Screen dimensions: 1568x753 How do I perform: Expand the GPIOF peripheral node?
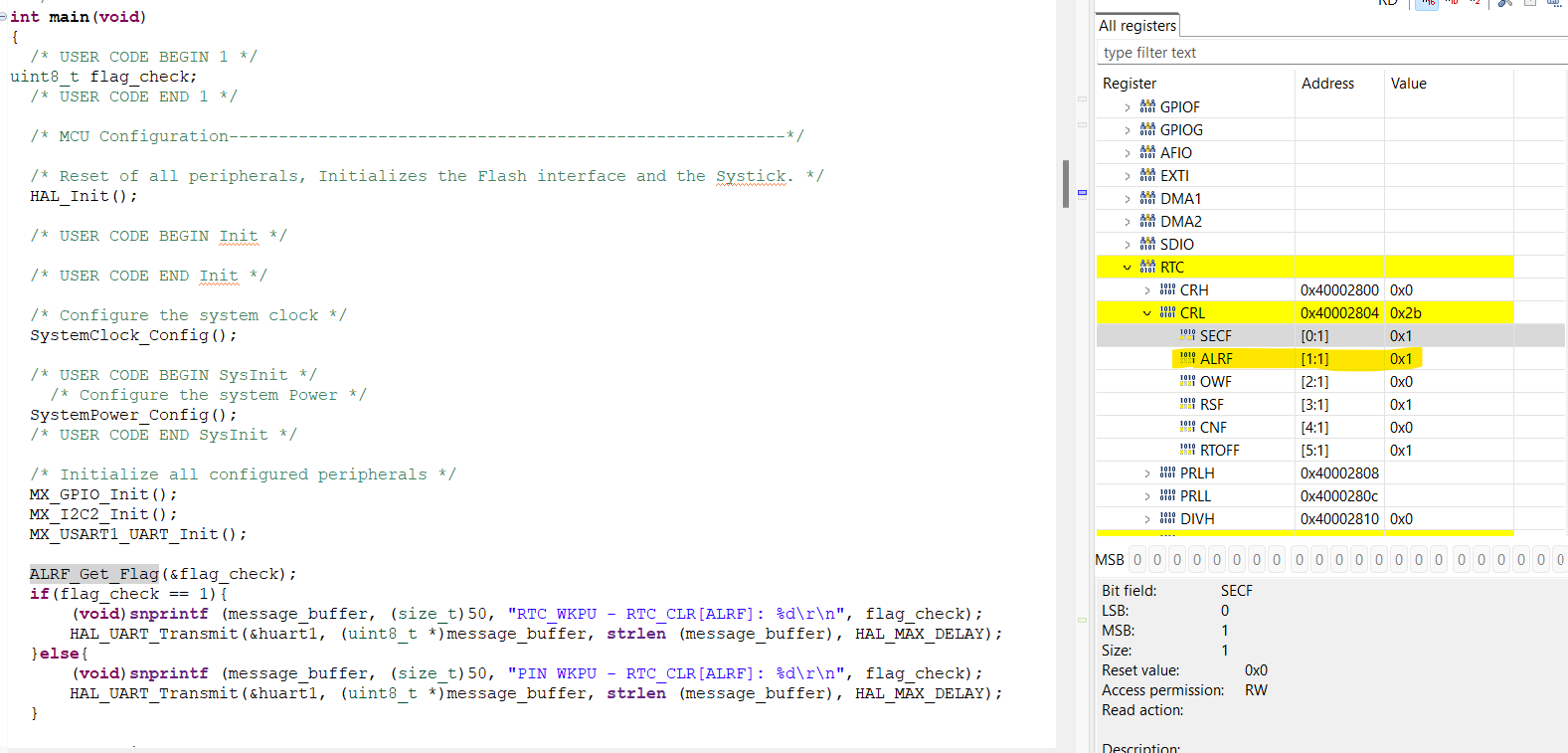1128,107
